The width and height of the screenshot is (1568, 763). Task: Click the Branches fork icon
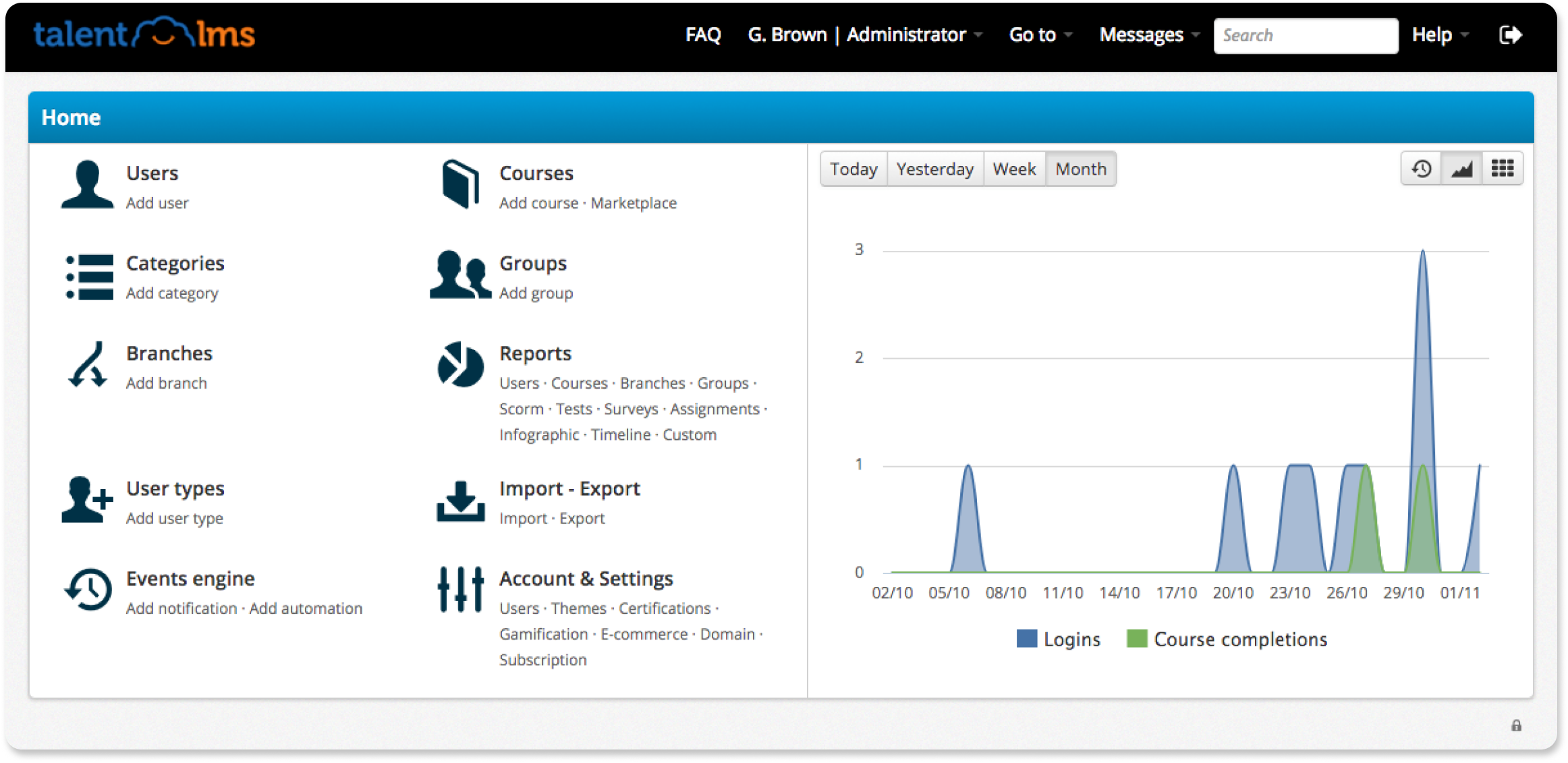click(x=88, y=364)
